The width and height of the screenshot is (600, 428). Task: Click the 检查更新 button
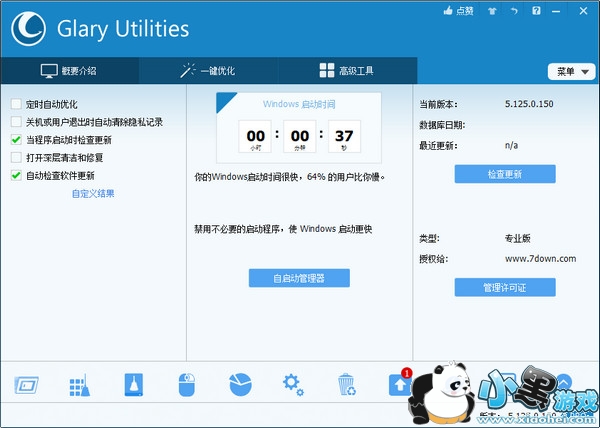click(x=505, y=174)
